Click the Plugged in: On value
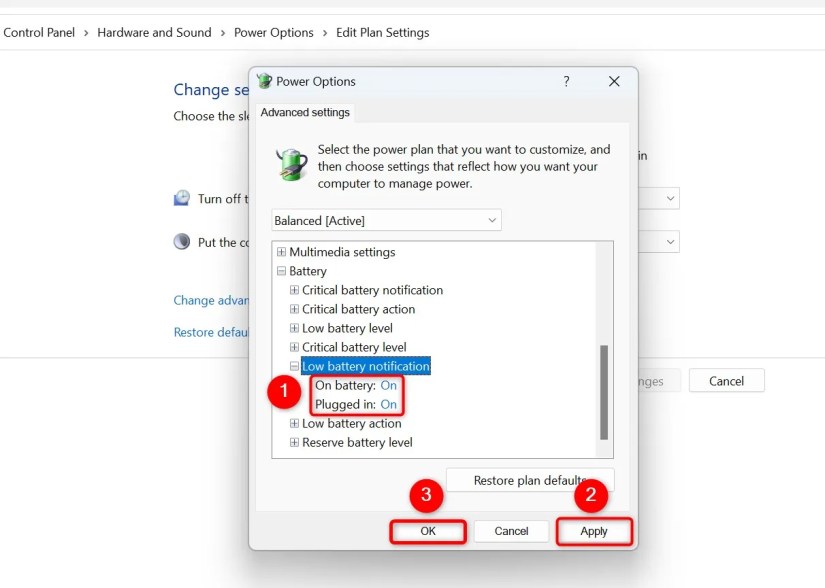The width and height of the screenshot is (825, 588). click(388, 404)
